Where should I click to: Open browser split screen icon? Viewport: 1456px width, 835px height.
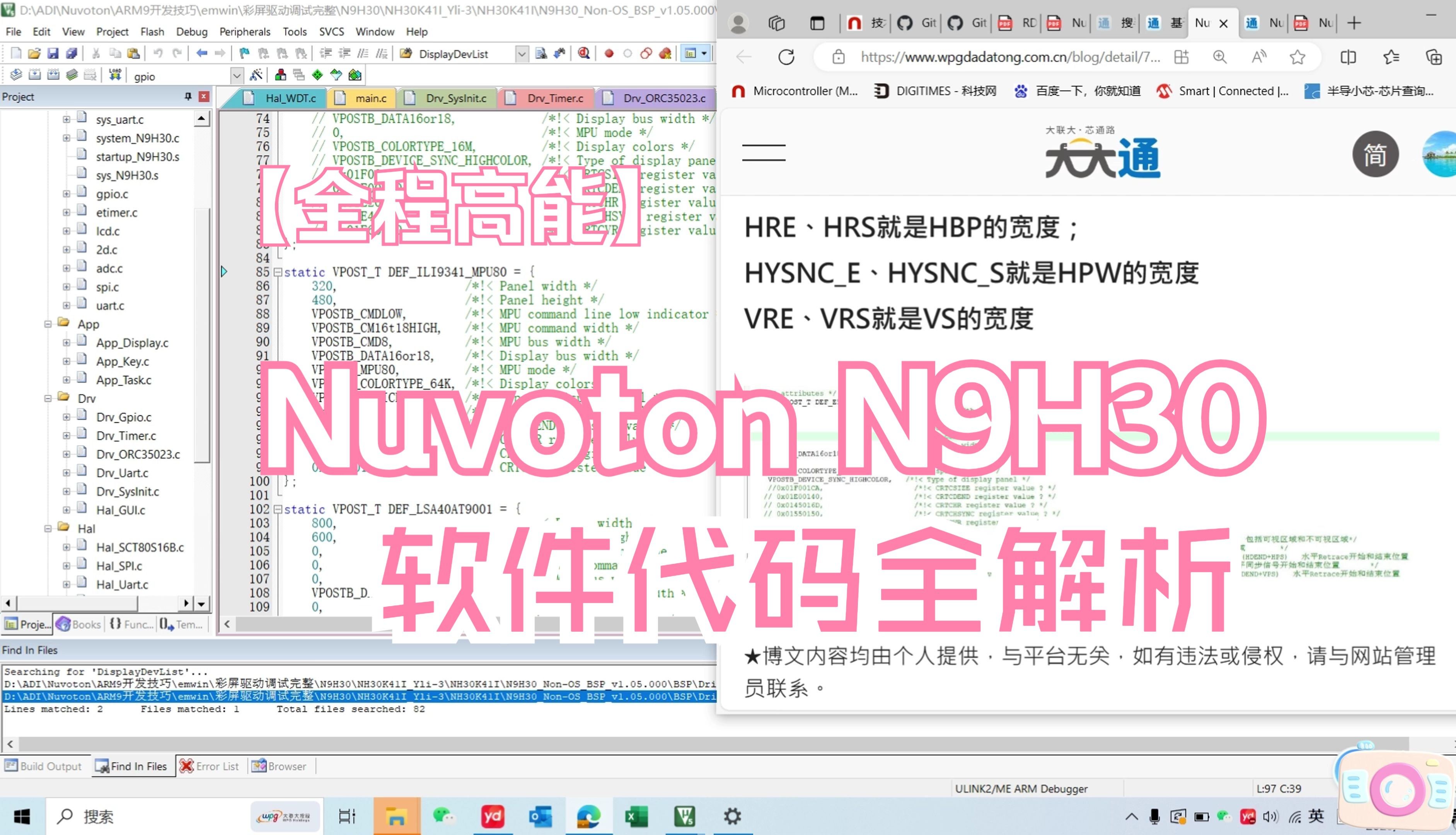(x=1348, y=57)
